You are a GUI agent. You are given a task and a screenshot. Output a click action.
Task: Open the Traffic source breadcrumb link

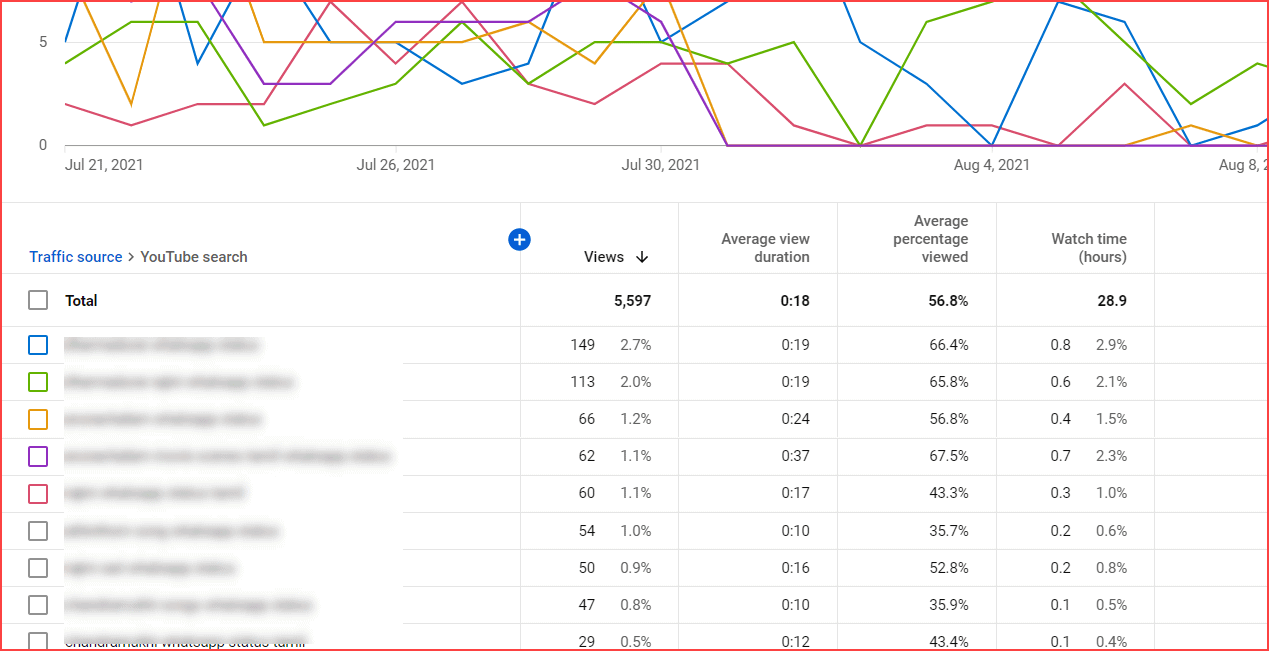click(x=75, y=257)
